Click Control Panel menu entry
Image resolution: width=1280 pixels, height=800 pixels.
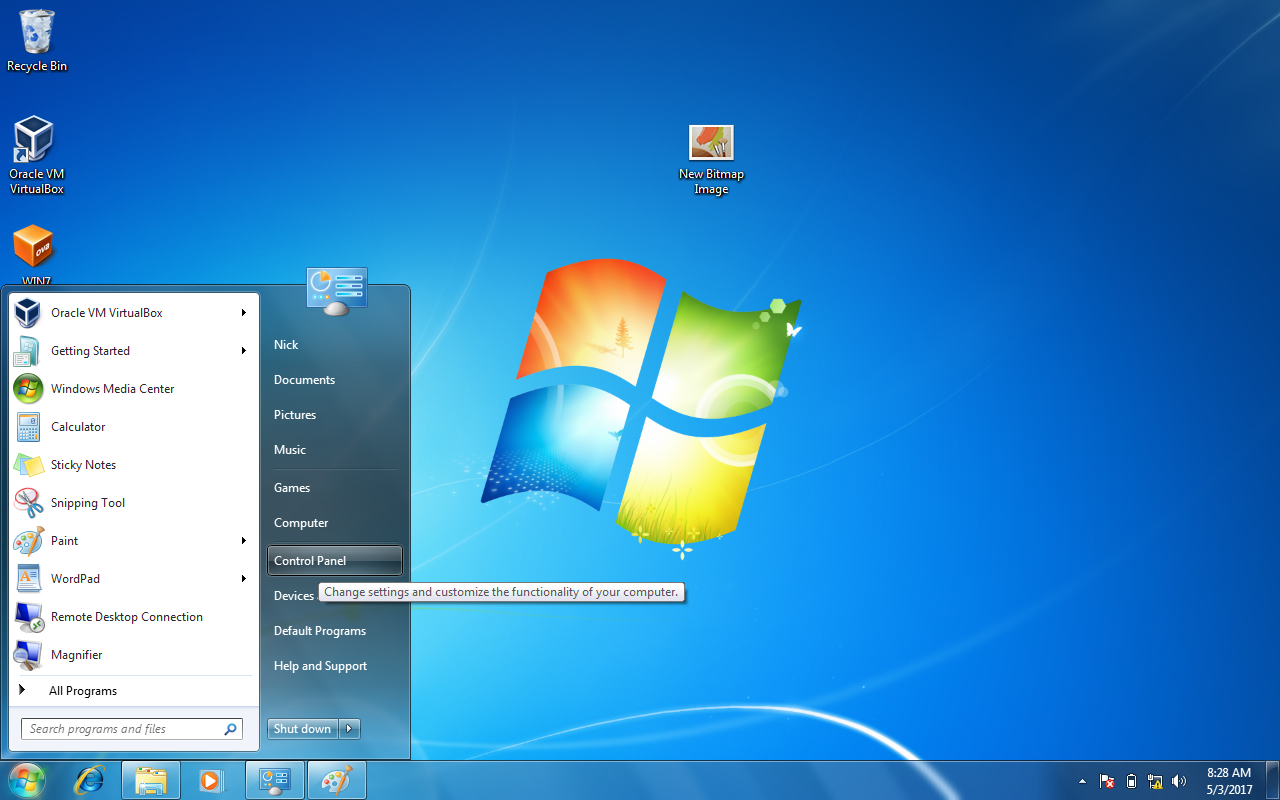point(335,561)
